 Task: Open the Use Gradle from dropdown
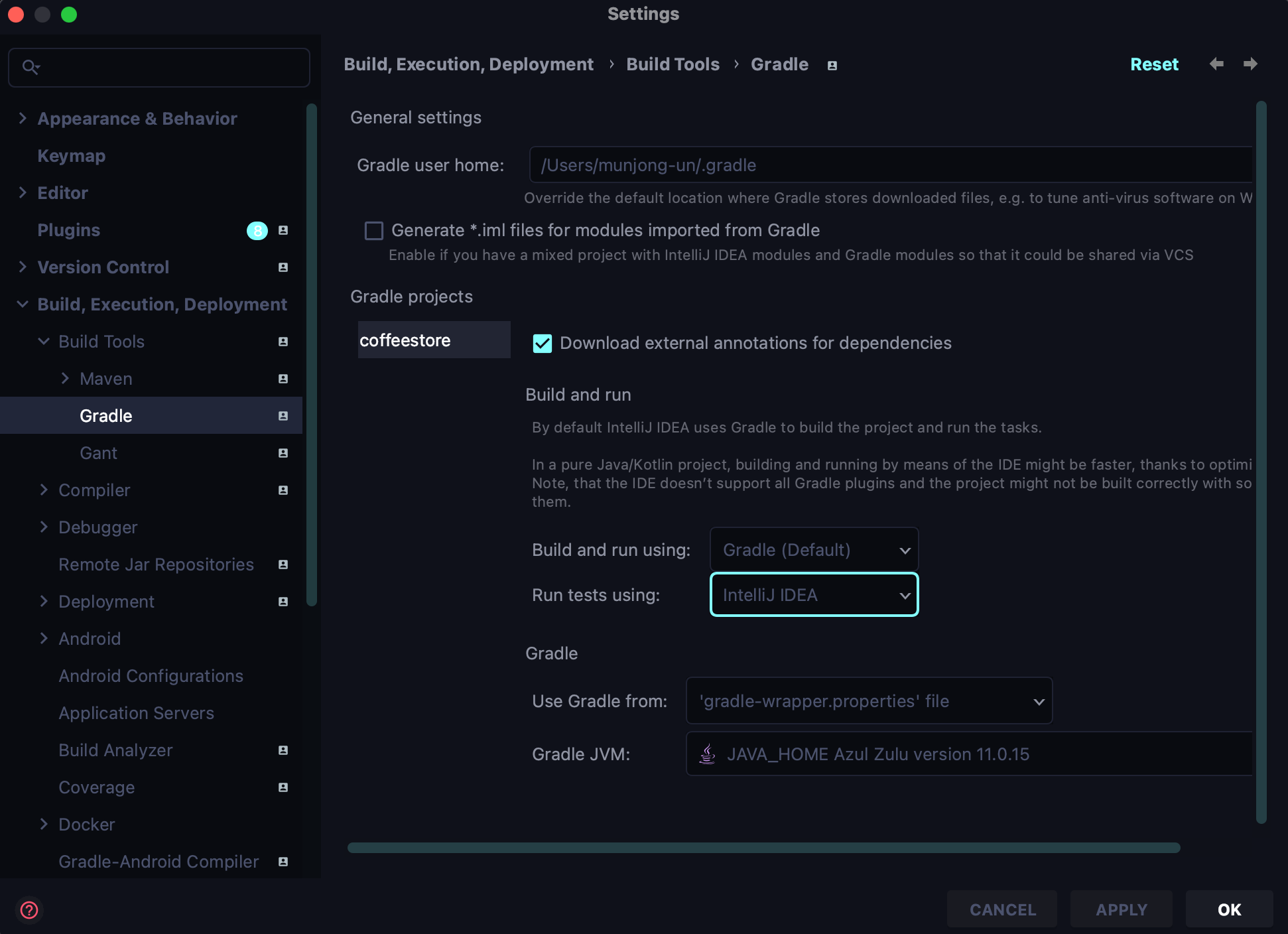[869, 701]
